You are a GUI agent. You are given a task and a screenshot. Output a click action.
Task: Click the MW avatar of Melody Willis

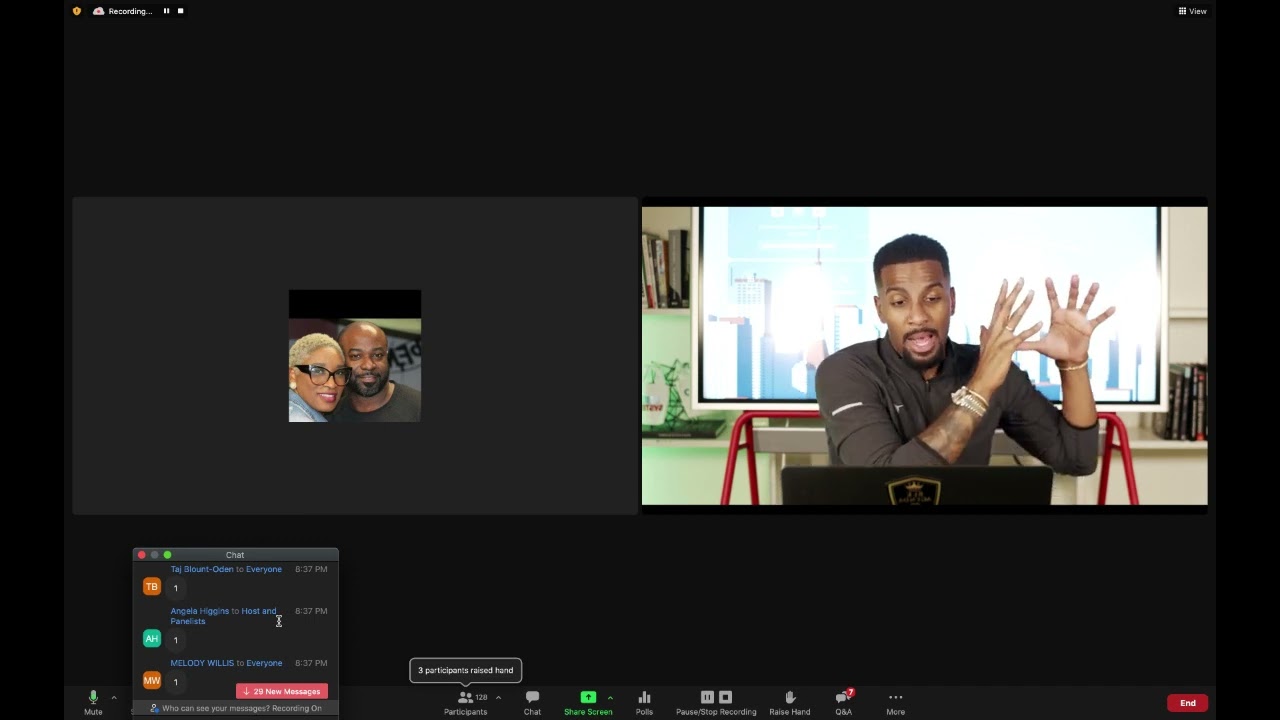[x=152, y=681]
